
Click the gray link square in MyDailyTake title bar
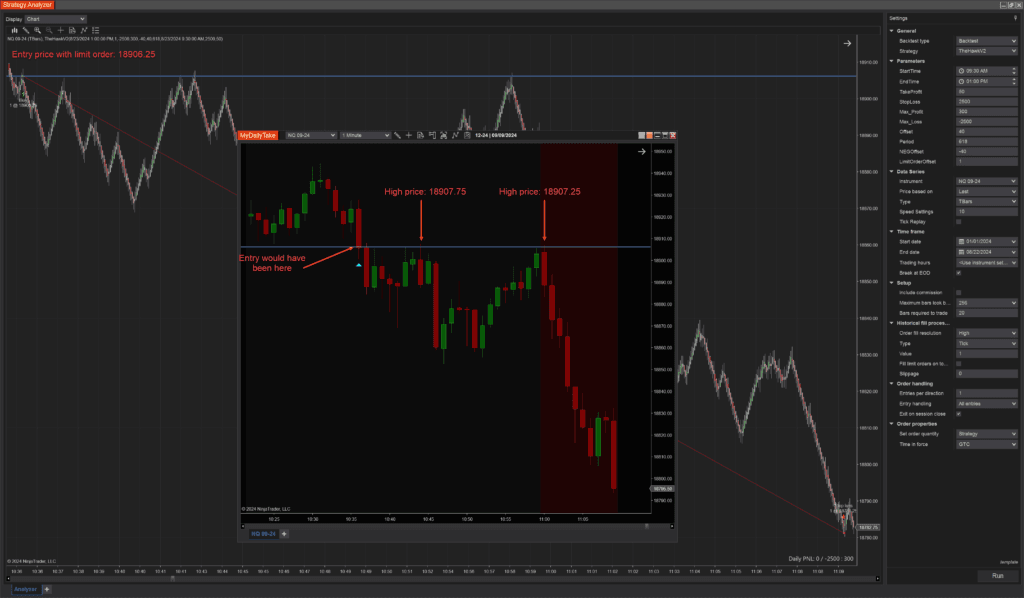(641, 135)
